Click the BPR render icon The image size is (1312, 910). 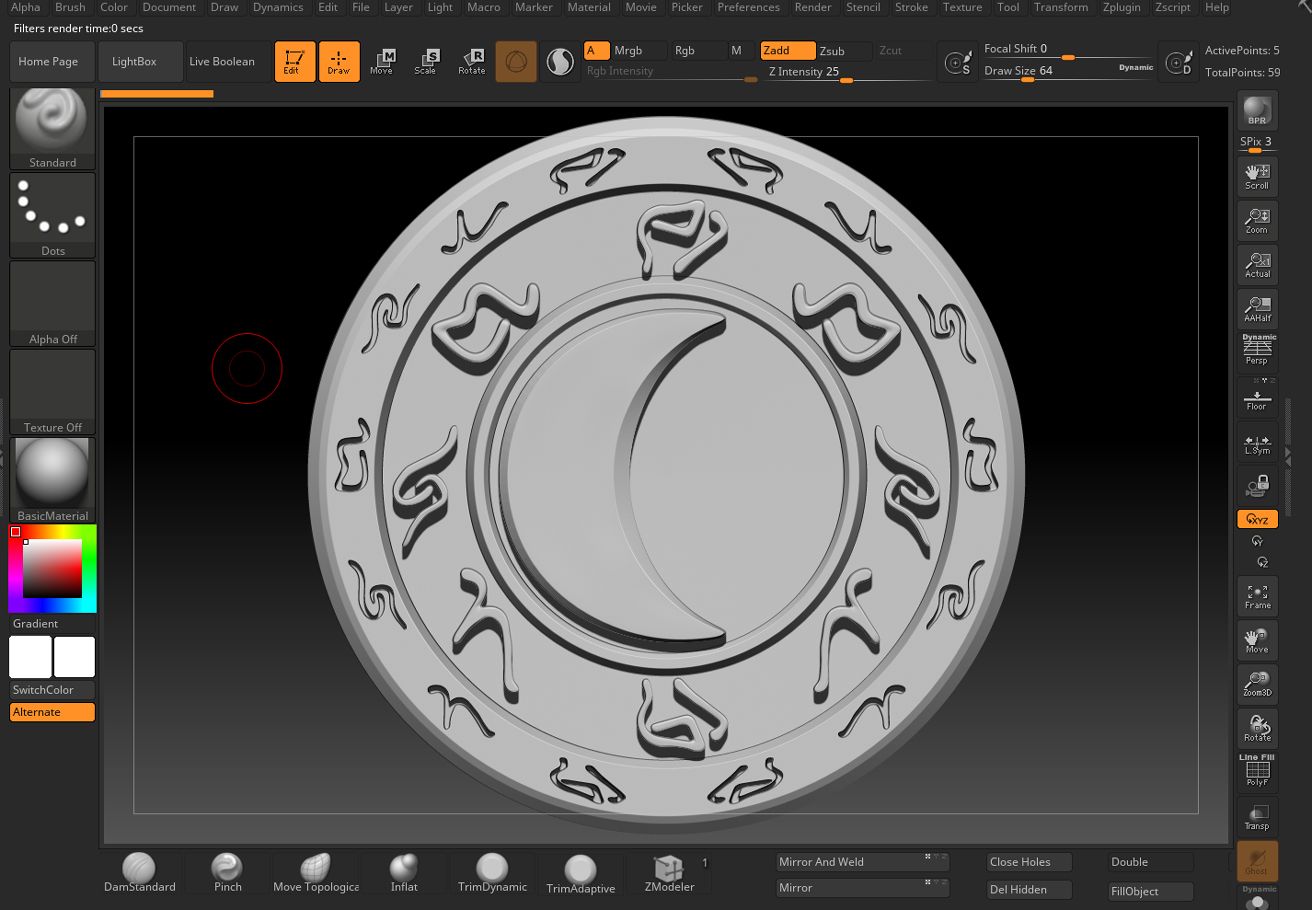point(1257,112)
